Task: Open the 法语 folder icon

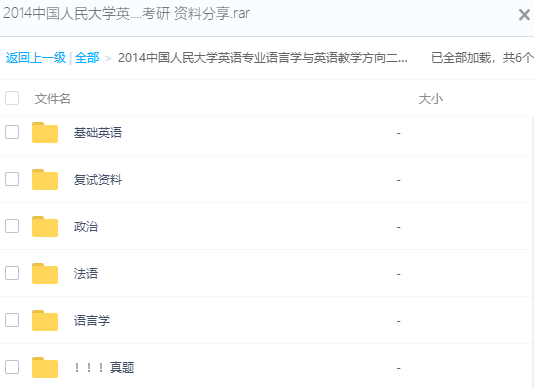Action: [x=45, y=274]
